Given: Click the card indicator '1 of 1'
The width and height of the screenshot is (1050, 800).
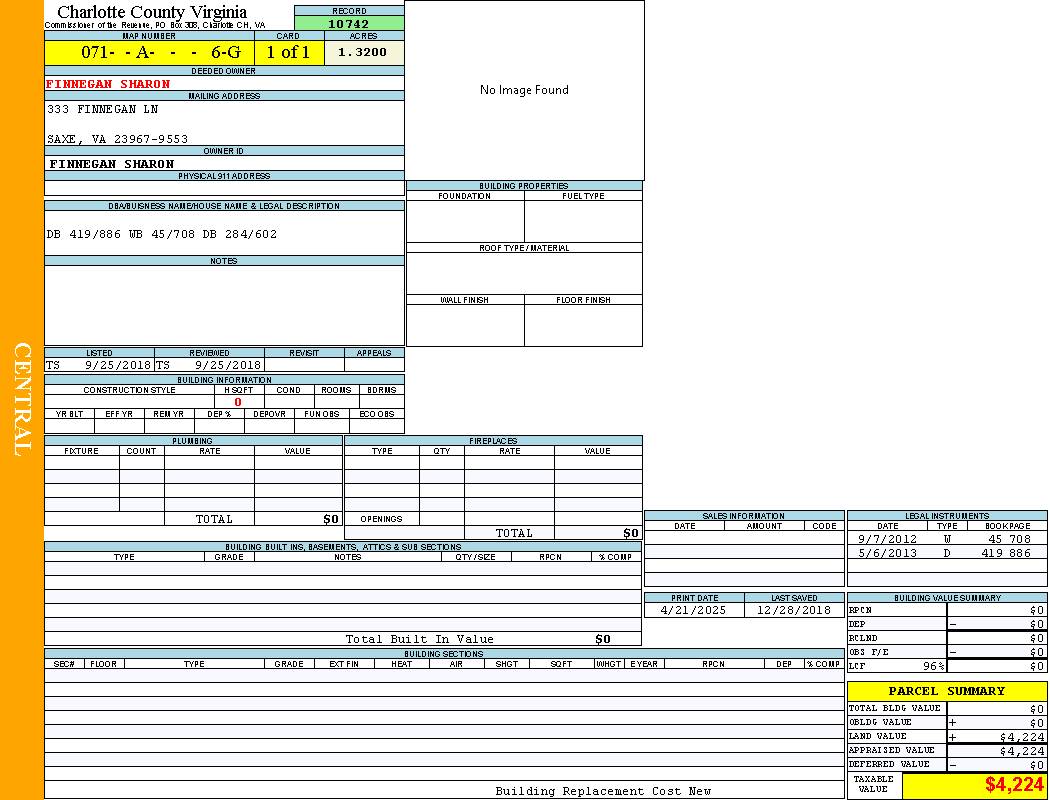Looking at the screenshot, I should click(288, 53).
